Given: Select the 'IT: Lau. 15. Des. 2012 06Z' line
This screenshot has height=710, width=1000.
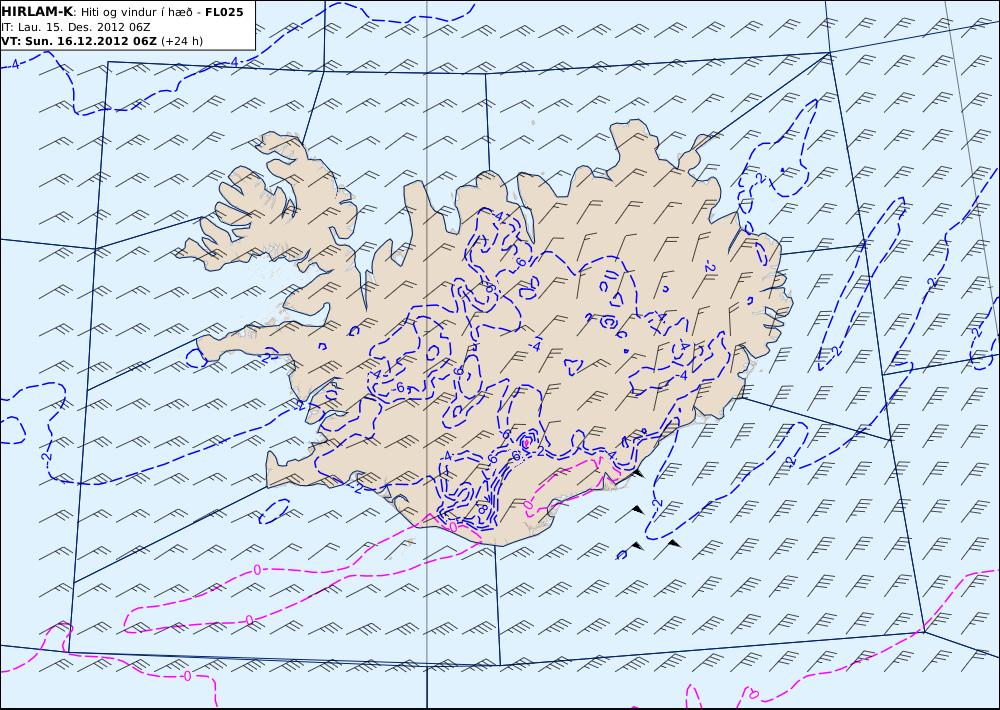Looking at the screenshot, I should (76, 27).
